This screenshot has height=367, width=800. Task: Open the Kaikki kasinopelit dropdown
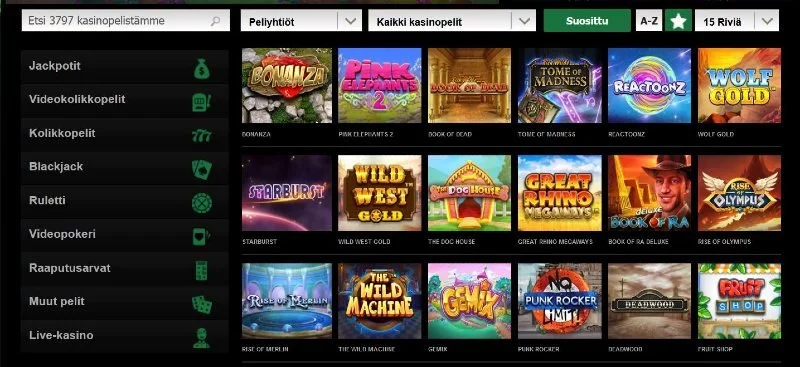pos(452,21)
